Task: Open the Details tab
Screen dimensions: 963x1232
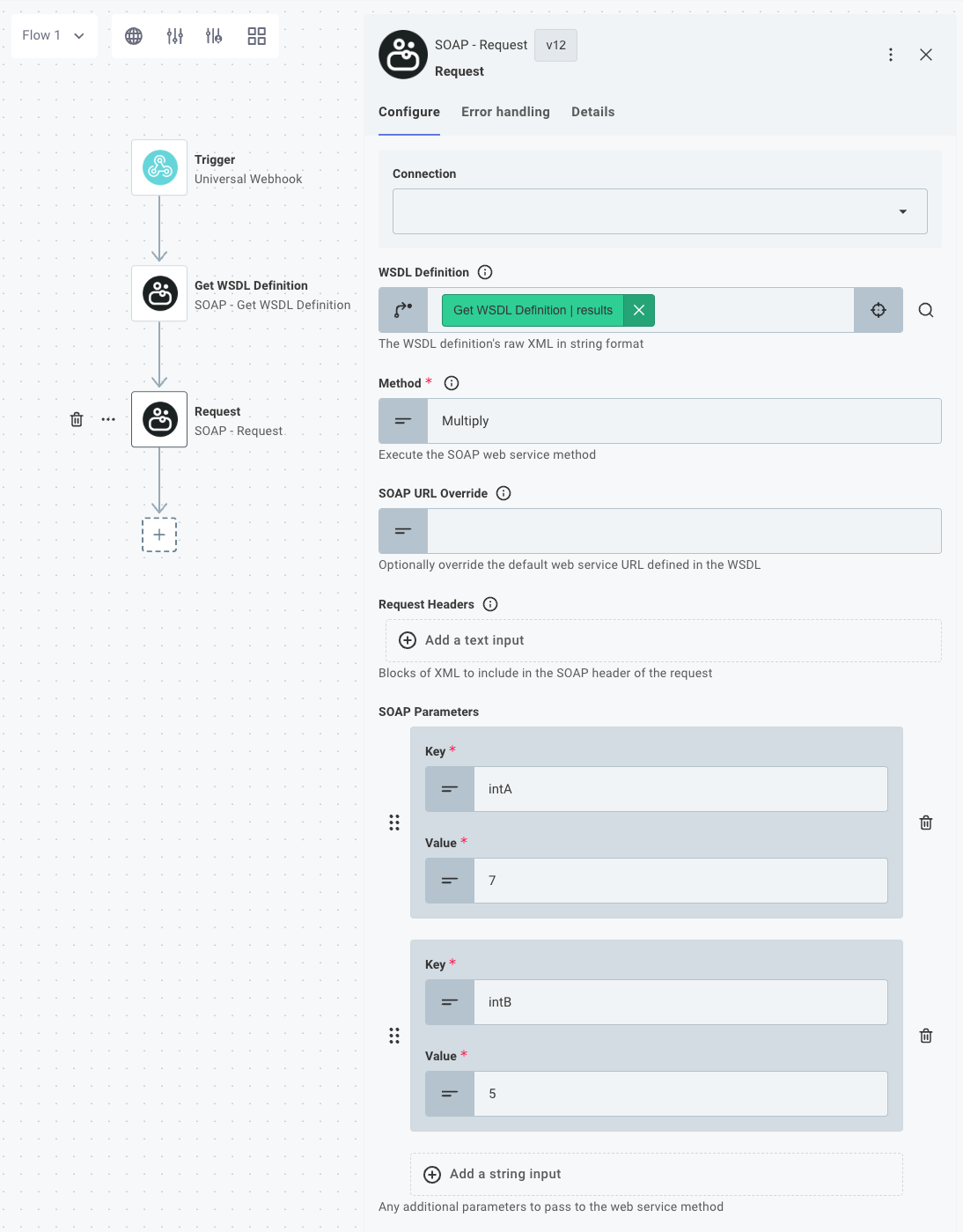Action: [592, 112]
